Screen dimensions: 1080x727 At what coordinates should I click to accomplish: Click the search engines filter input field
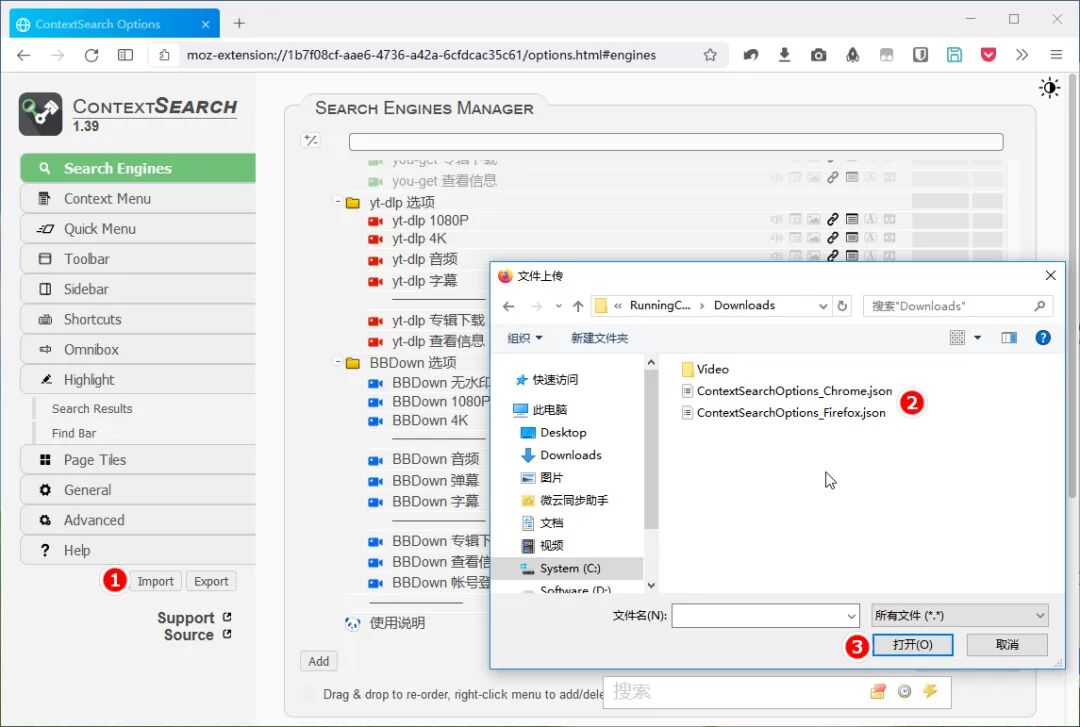coord(676,142)
